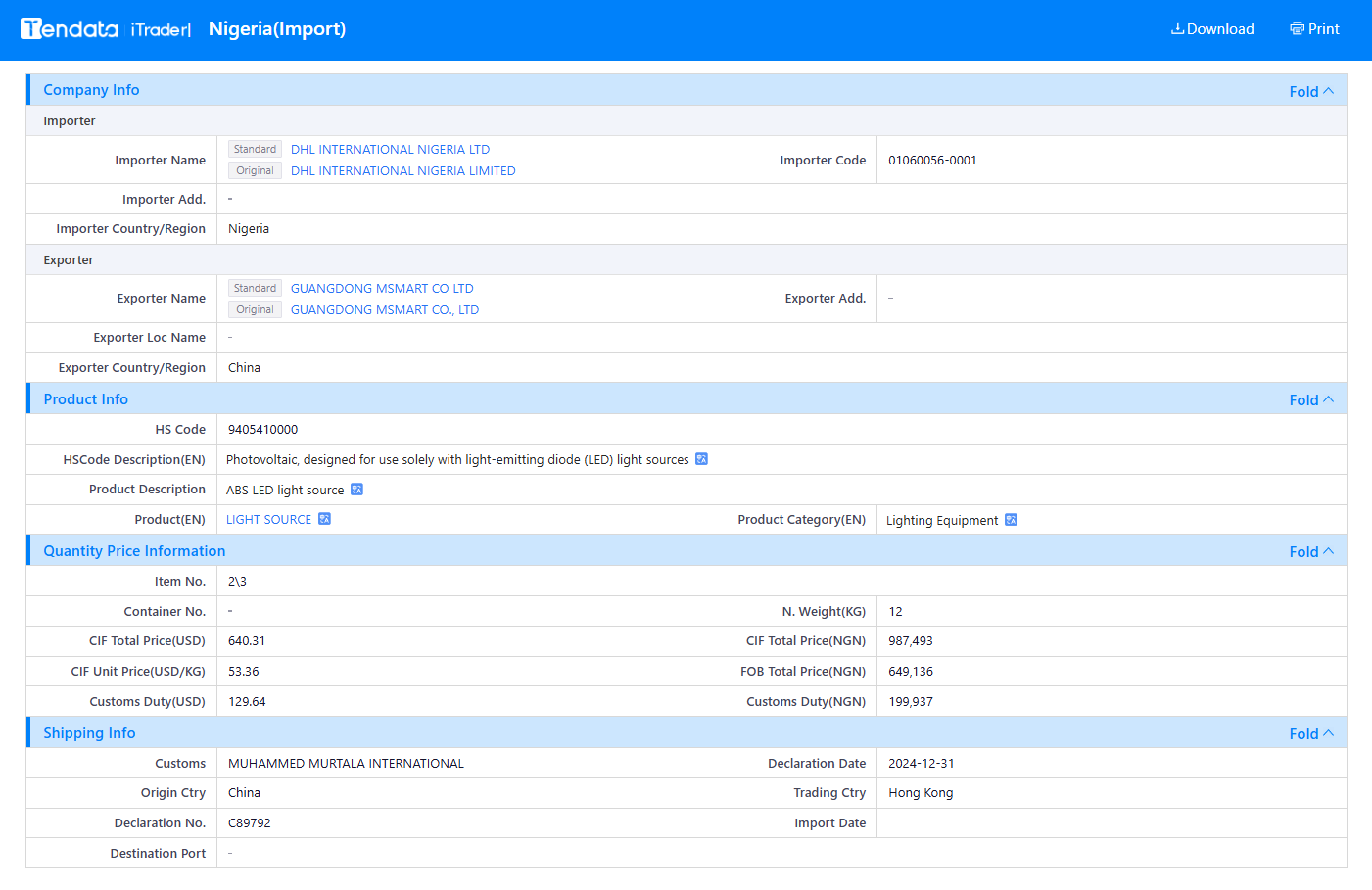Select HS Code value 9405410000
Viewport: 1372px width, 890px height.
click(262, 430)
